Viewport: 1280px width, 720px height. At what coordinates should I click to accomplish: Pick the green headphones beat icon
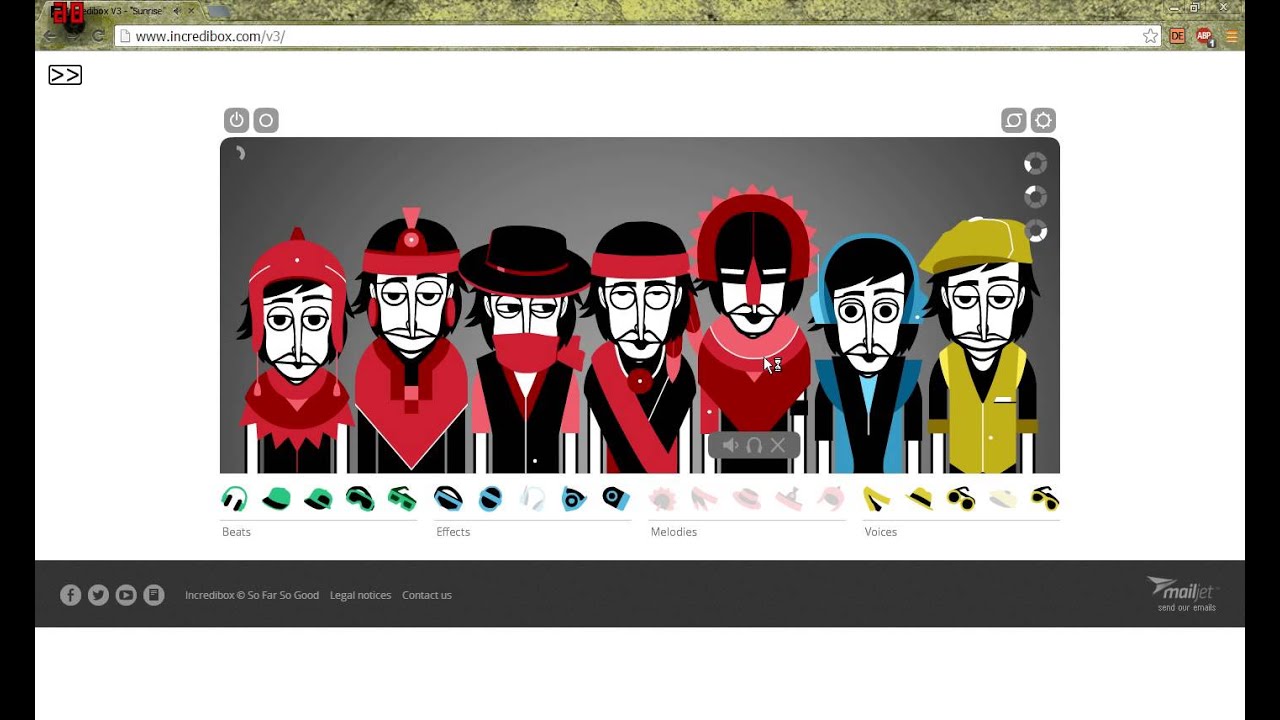[234, 498]
